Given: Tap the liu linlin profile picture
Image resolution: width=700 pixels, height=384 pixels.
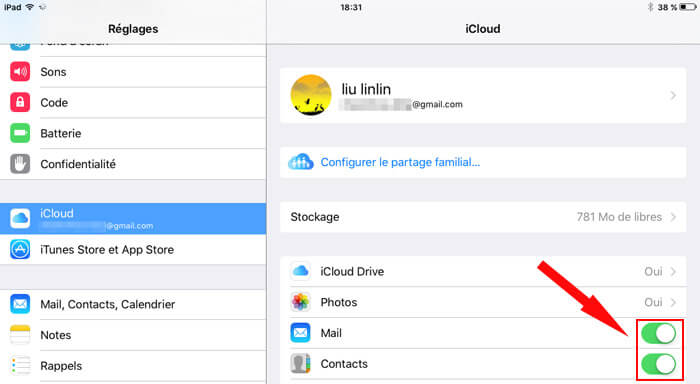Looking at the screenshot, I should (x=311, y=95).
